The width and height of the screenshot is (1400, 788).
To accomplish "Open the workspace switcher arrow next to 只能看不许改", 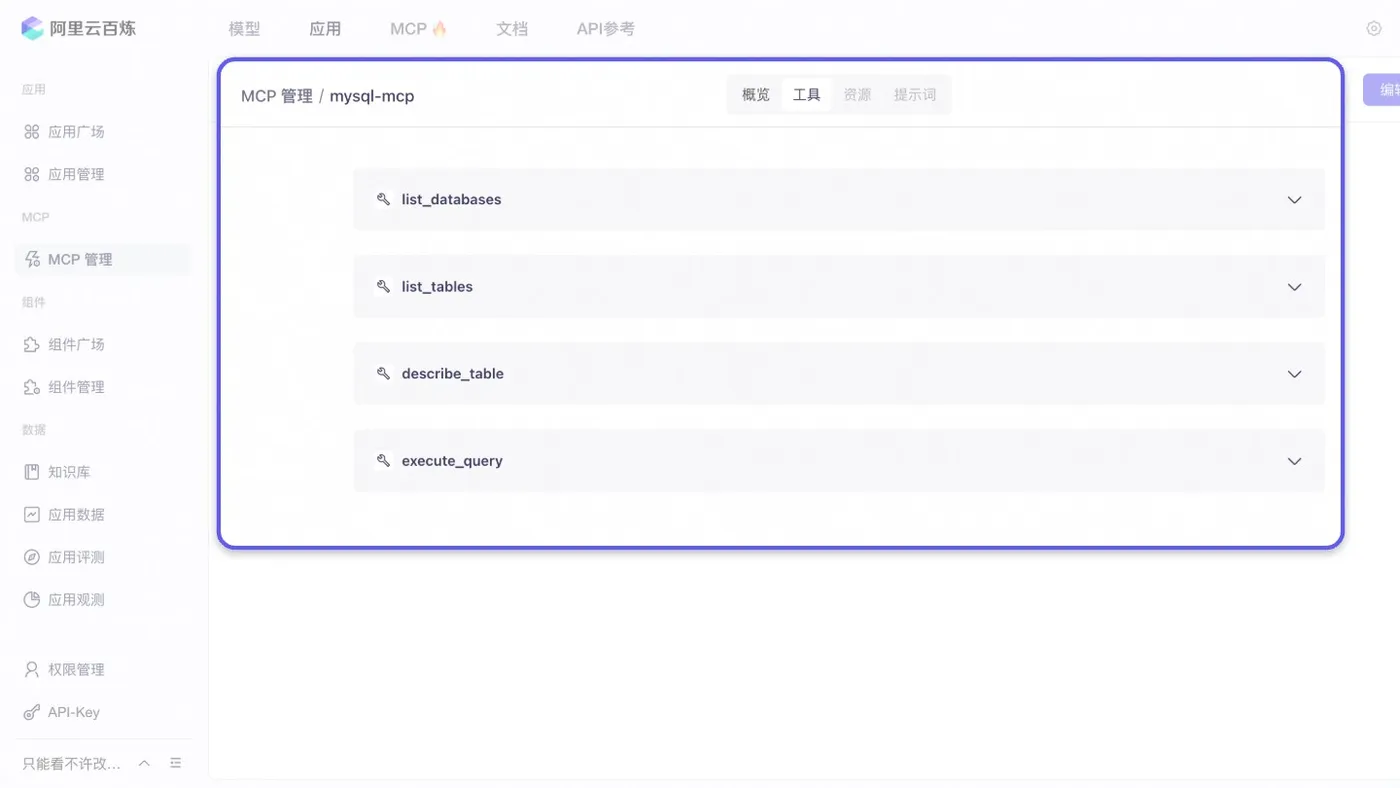I will (x=144, y=763).
